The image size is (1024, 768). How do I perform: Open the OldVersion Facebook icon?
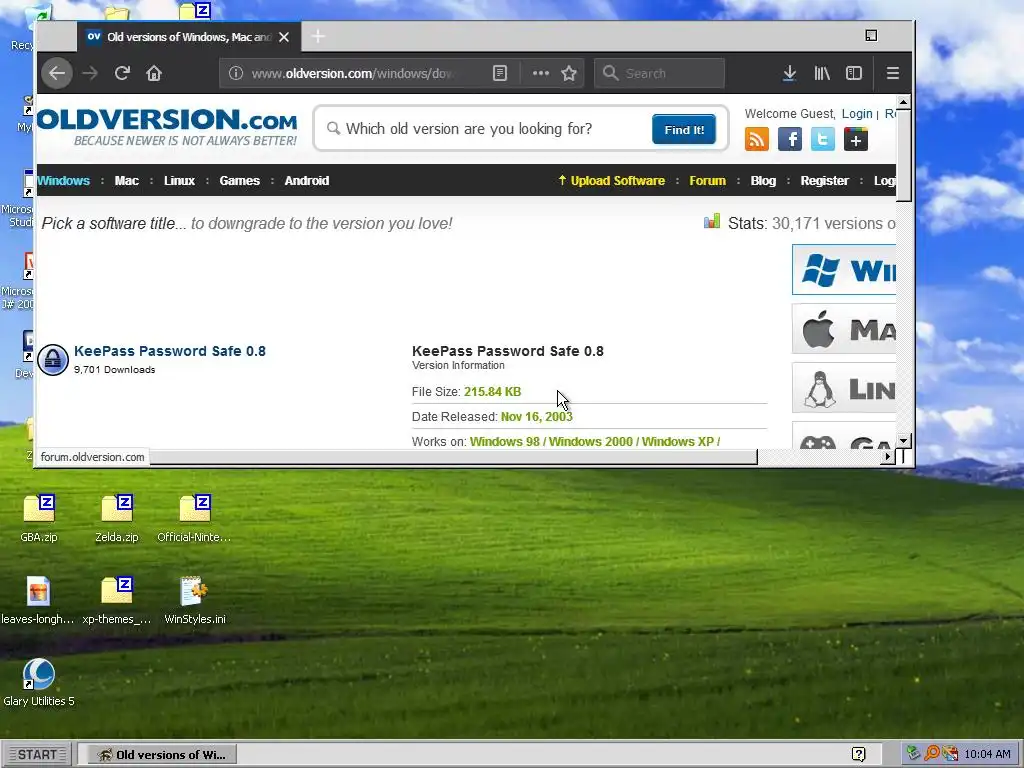click(790, 139)
